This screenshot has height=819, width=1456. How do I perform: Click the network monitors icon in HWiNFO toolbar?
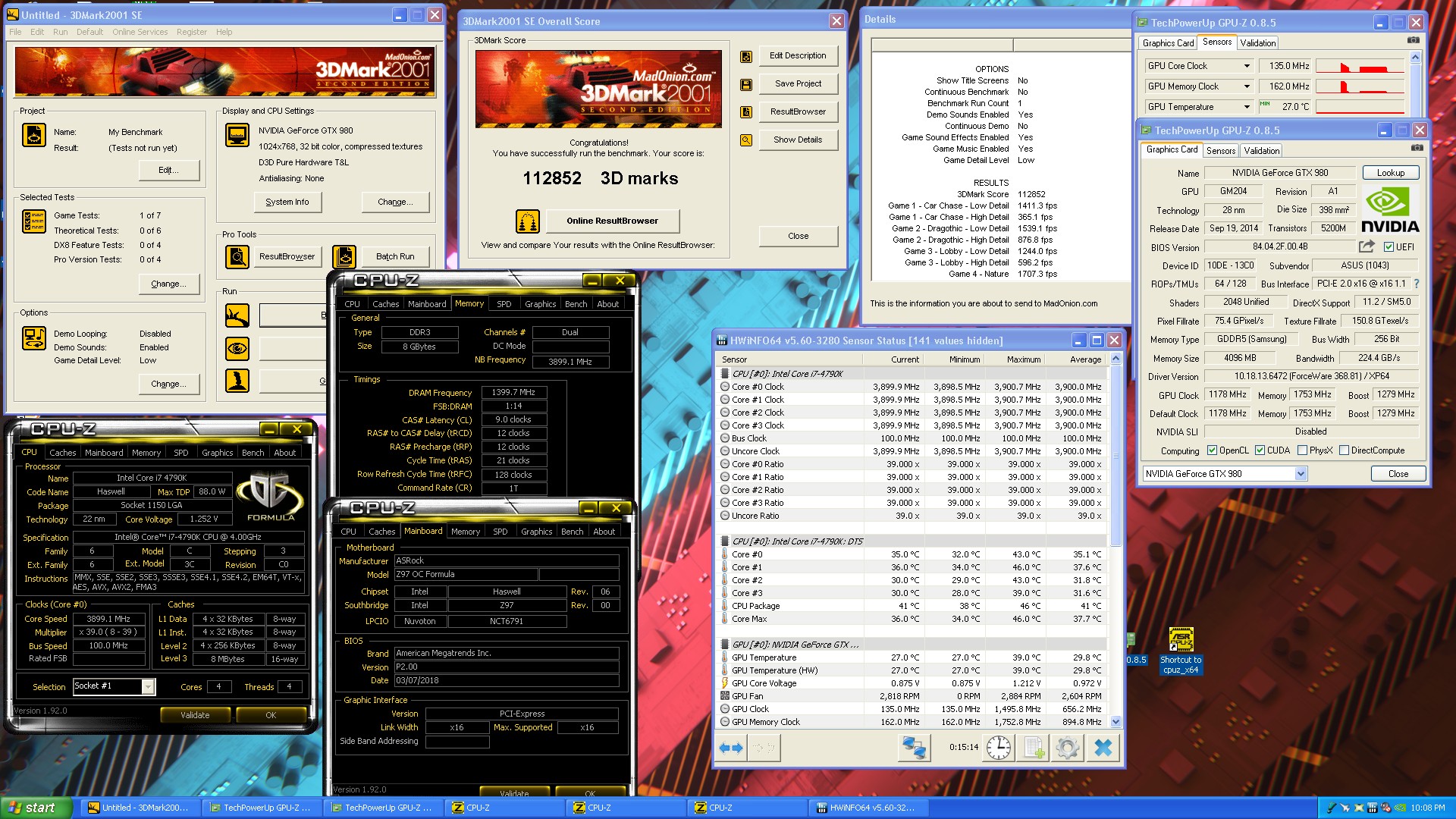point(914,748)
